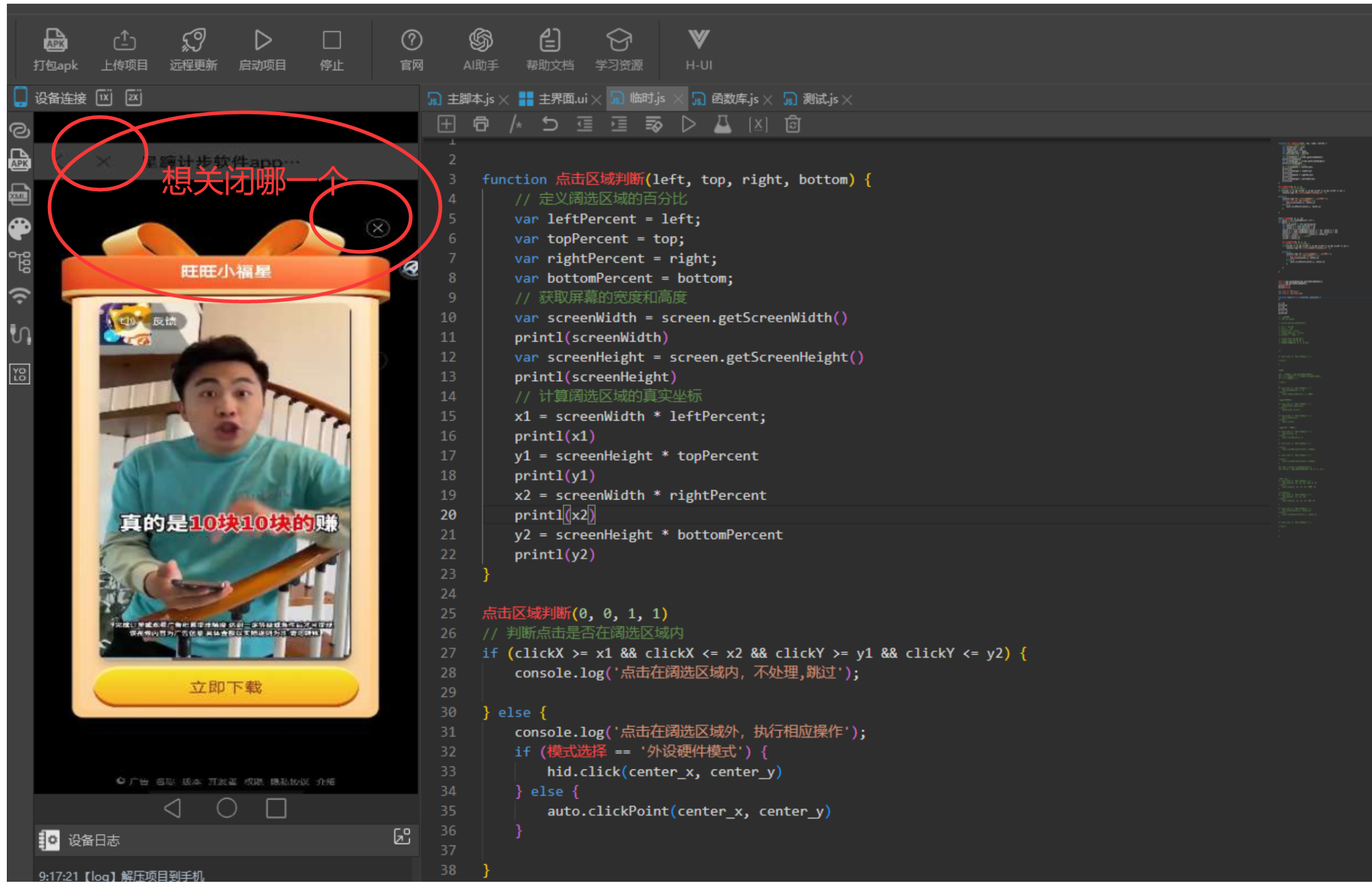Click line number 20 in the gutter

coord(448,515)
